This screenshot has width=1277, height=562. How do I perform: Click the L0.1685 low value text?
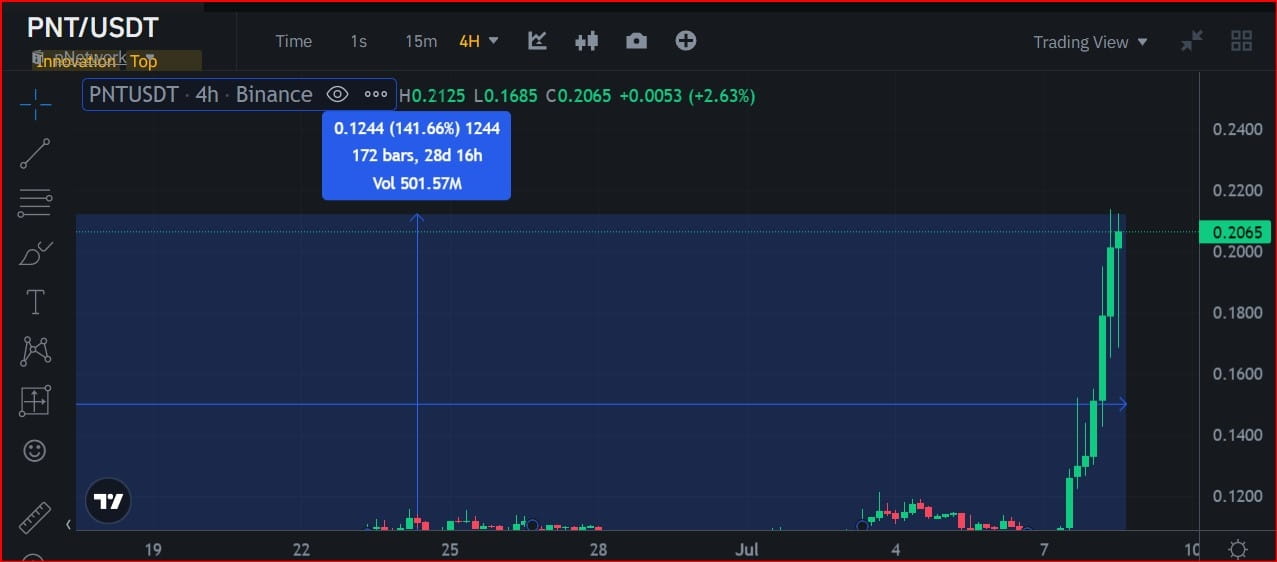click(505, 96)
